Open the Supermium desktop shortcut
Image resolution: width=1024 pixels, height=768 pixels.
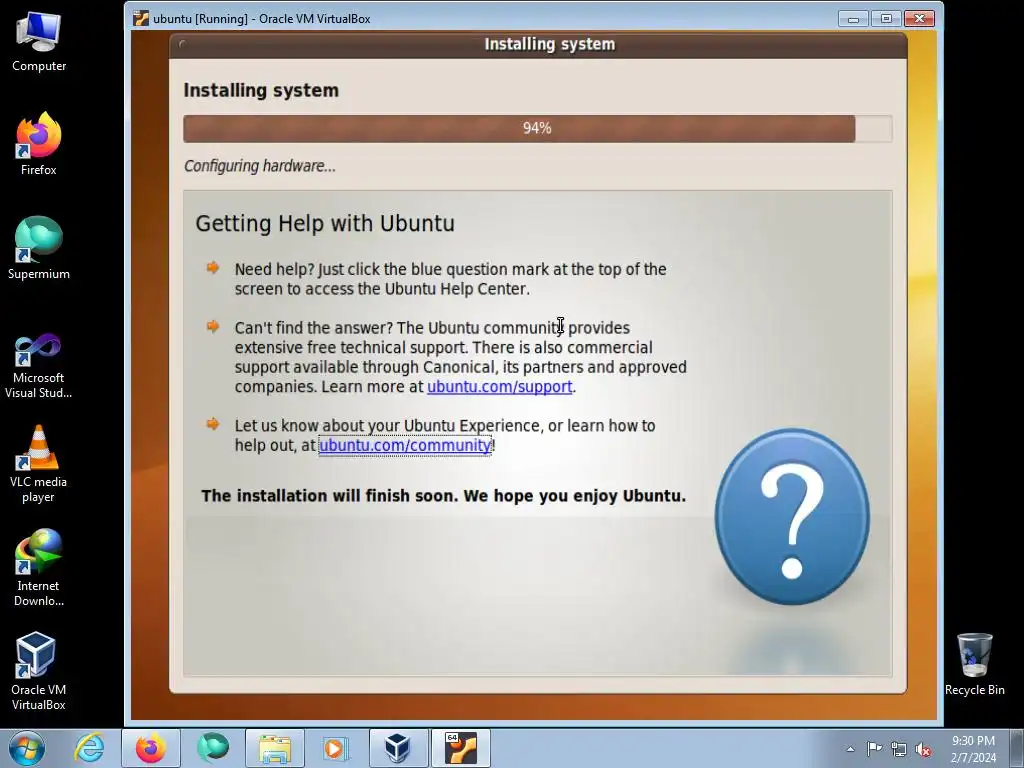click(x=39, y=248)
